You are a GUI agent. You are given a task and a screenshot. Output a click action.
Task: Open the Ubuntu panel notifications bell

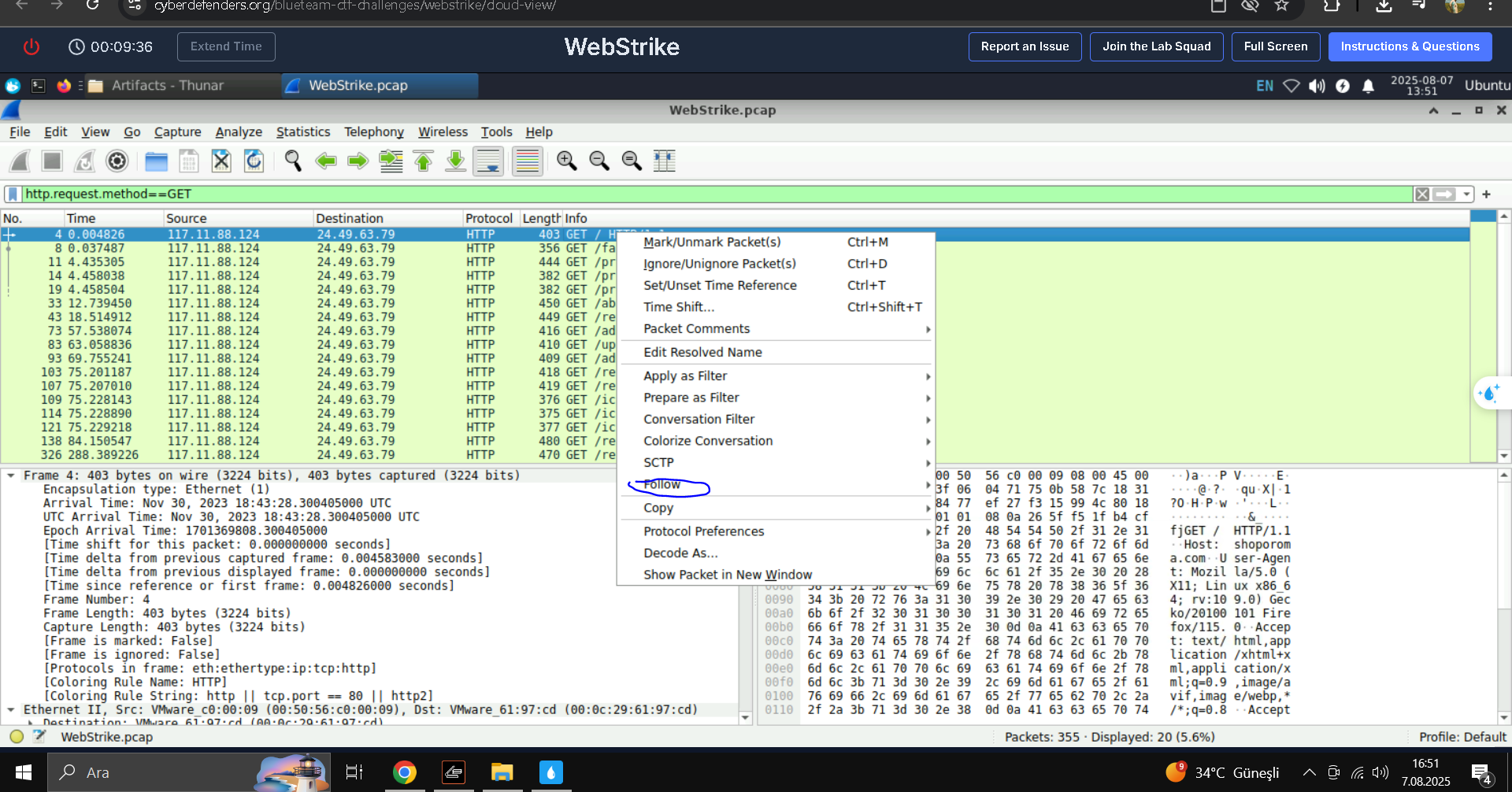click(1368, 86)
